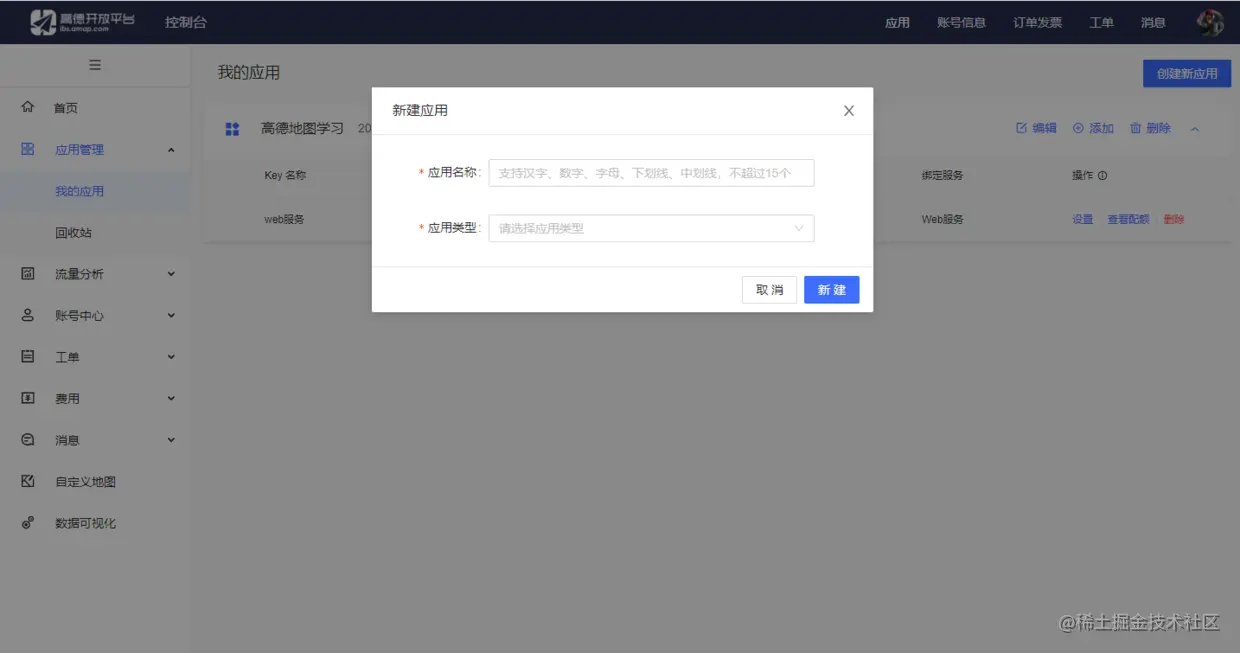Expand the 流量分析 sidebar arrow

click(171, 274)
